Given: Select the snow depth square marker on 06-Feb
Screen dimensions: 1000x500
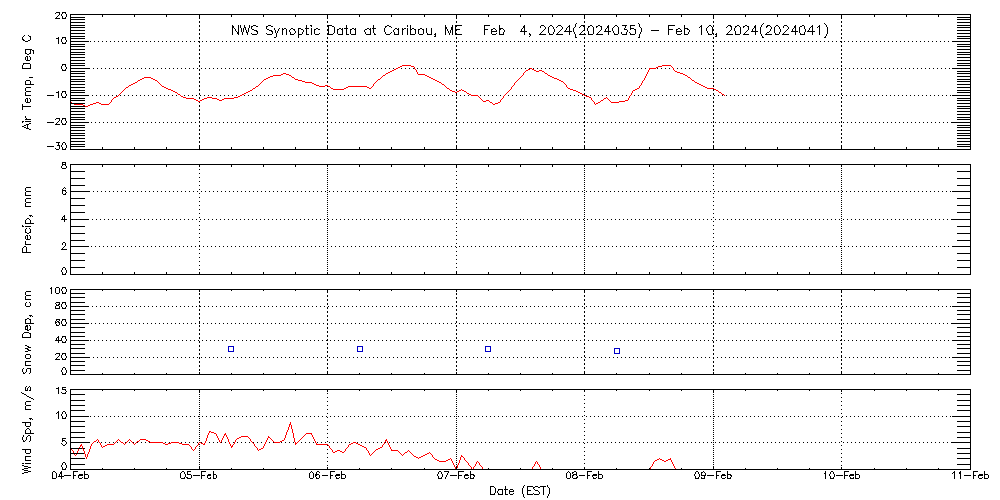Looking at the screenshot, I should pyautogui.click(x=360, y=349).
